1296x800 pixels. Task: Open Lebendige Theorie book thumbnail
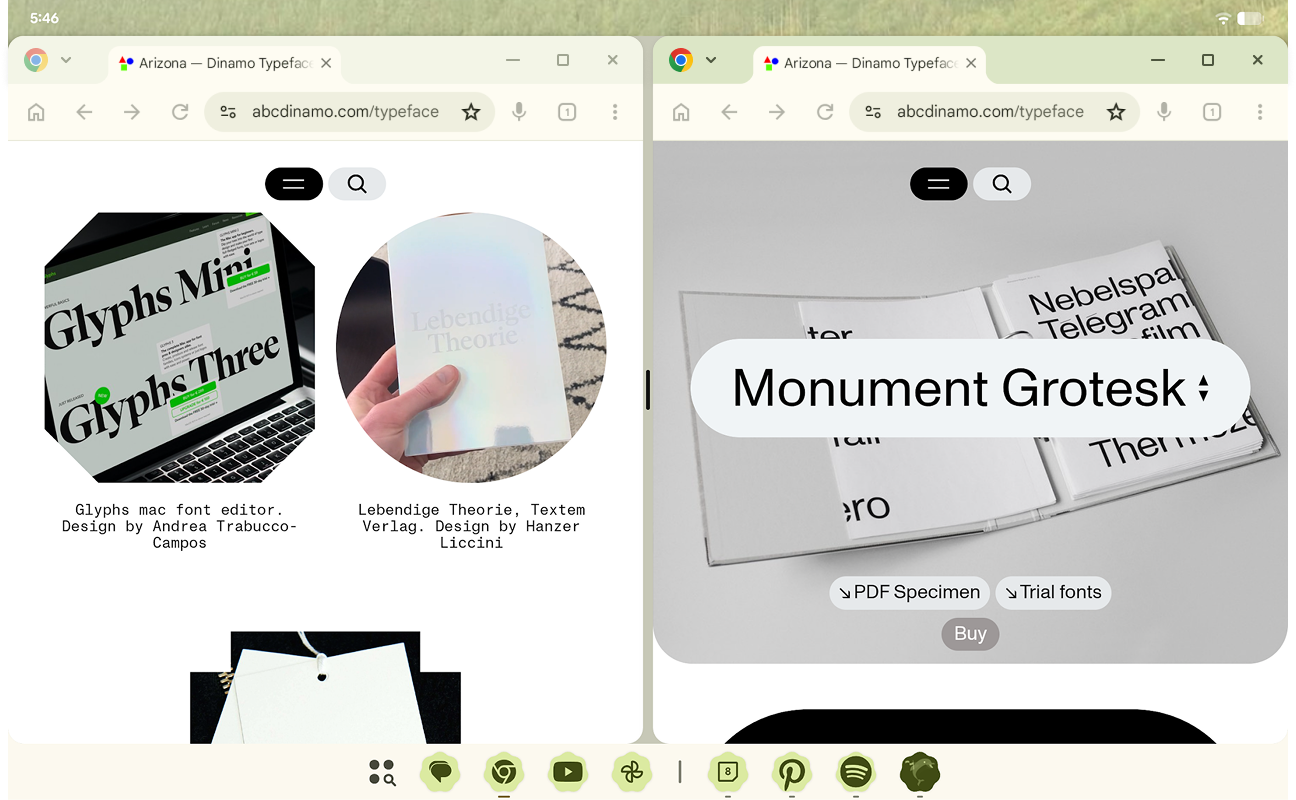click(x=471, y=347)
